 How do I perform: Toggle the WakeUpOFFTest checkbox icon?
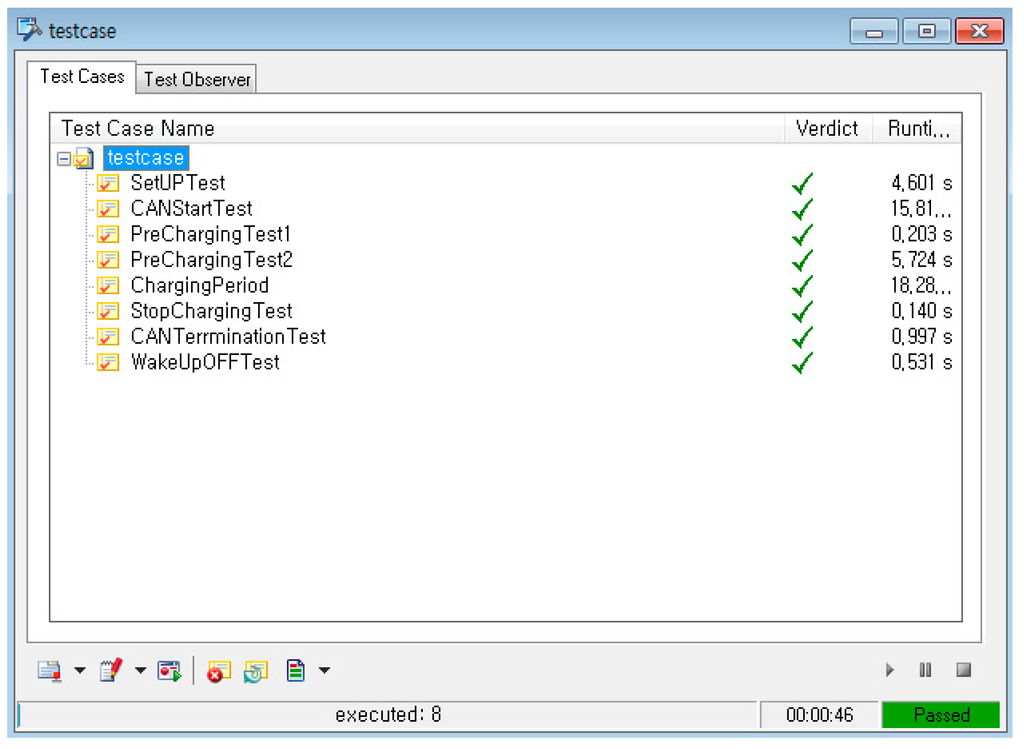[x=108, y=363]
